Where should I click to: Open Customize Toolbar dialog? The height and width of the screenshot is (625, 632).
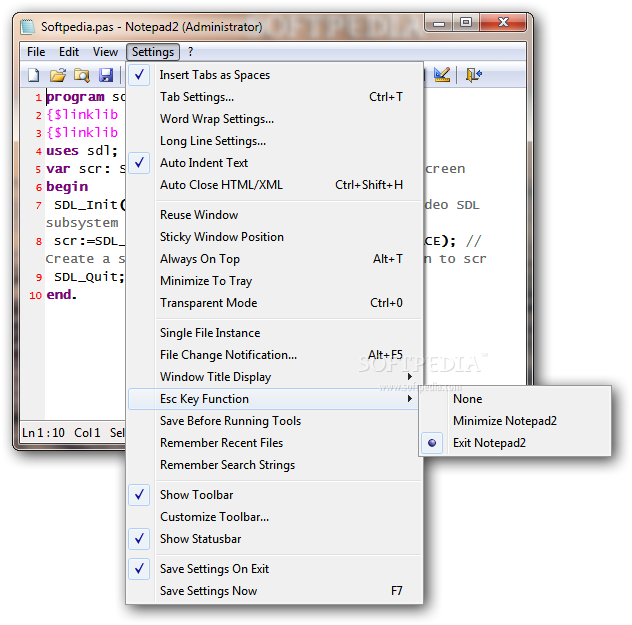pos(275,517)
